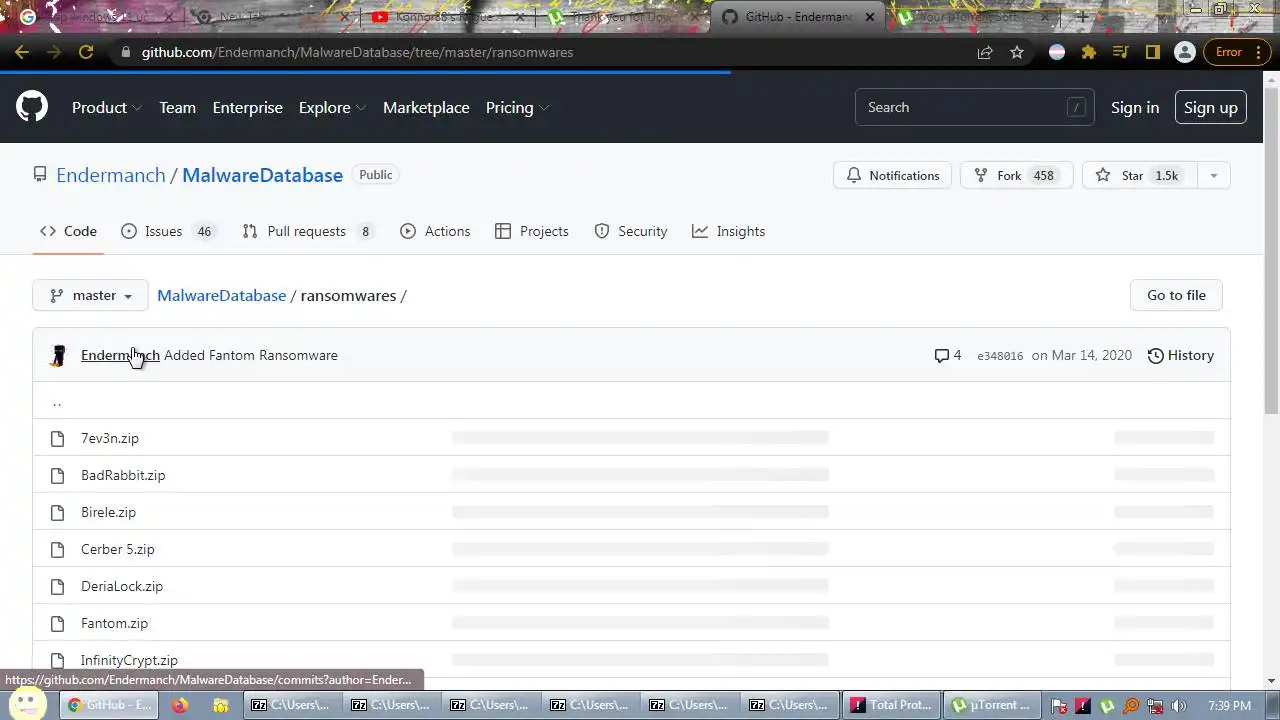
Task: Open the Issues tab
Action: pos(168,231)
